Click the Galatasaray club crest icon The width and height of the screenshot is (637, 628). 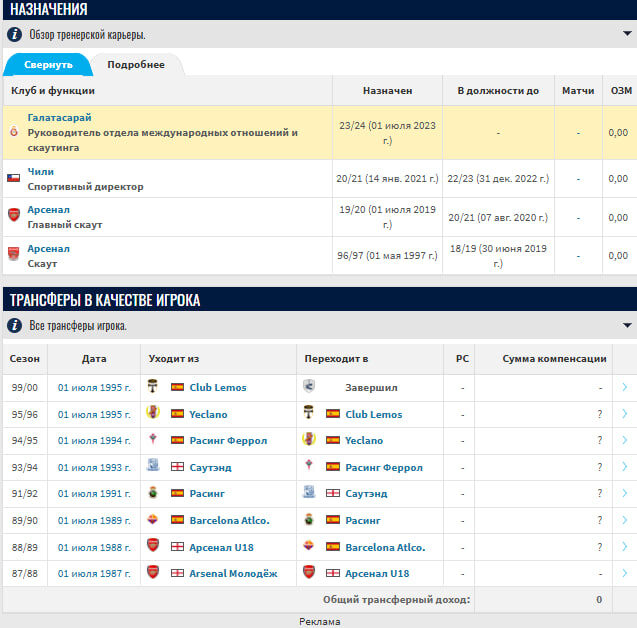tap(14, 132)
